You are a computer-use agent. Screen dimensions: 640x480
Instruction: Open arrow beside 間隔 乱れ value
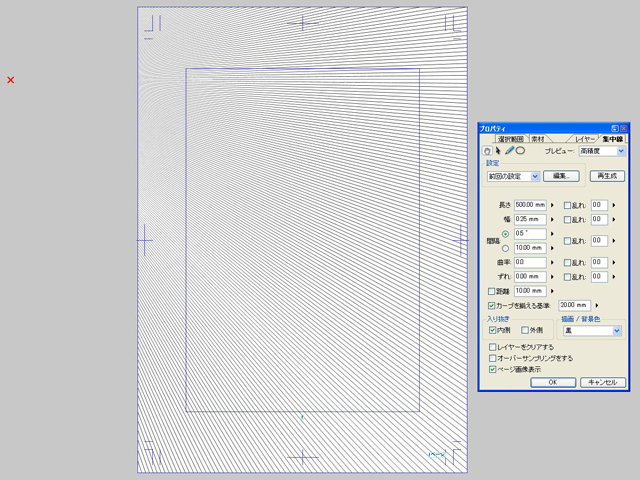[x=613, y=241]
